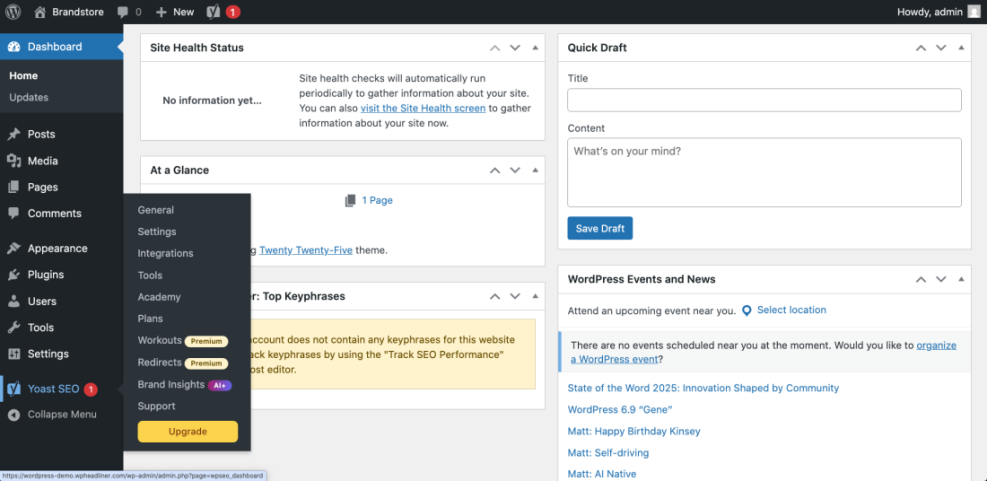The height and width of the screenshot is (481, 987).
Task: Click the Yoast SEO sidebar logo icon
Action: (x=14, y=389)
